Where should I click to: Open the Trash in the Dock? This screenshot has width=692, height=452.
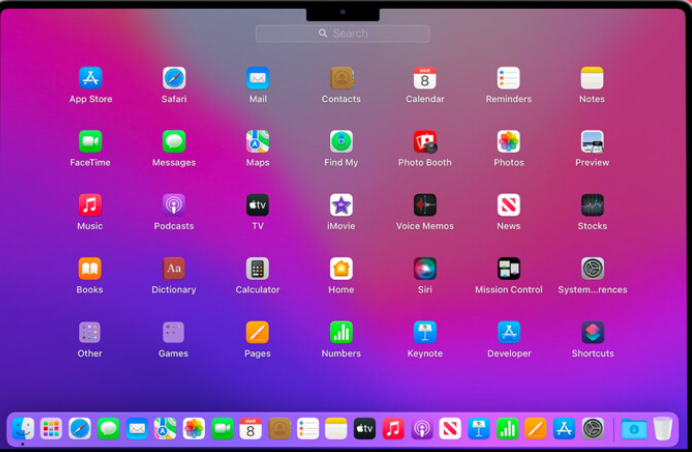tap(662, 429)
